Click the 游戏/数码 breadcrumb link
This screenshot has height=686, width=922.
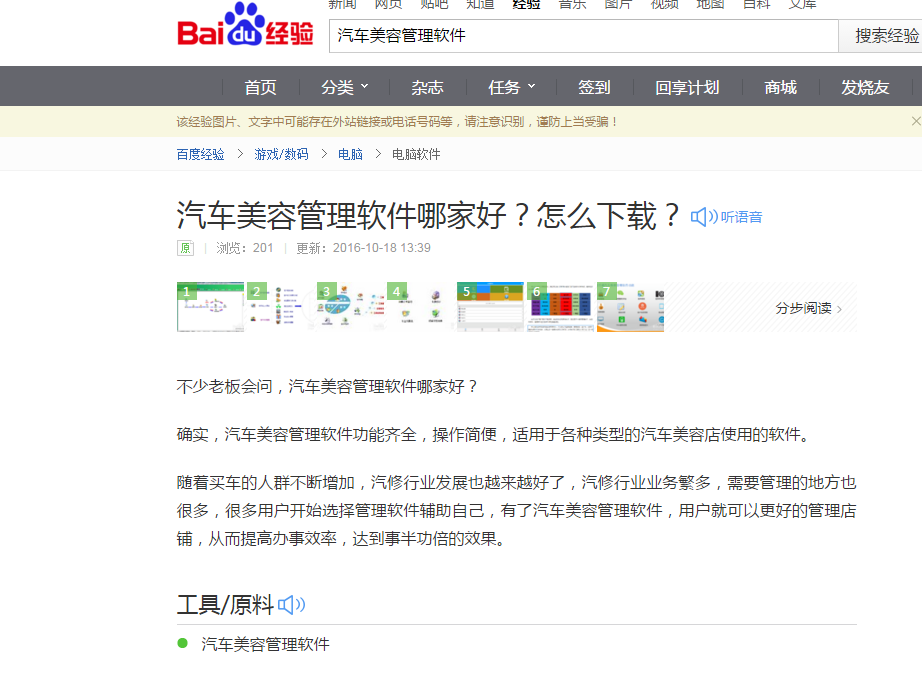pos(282,154)
